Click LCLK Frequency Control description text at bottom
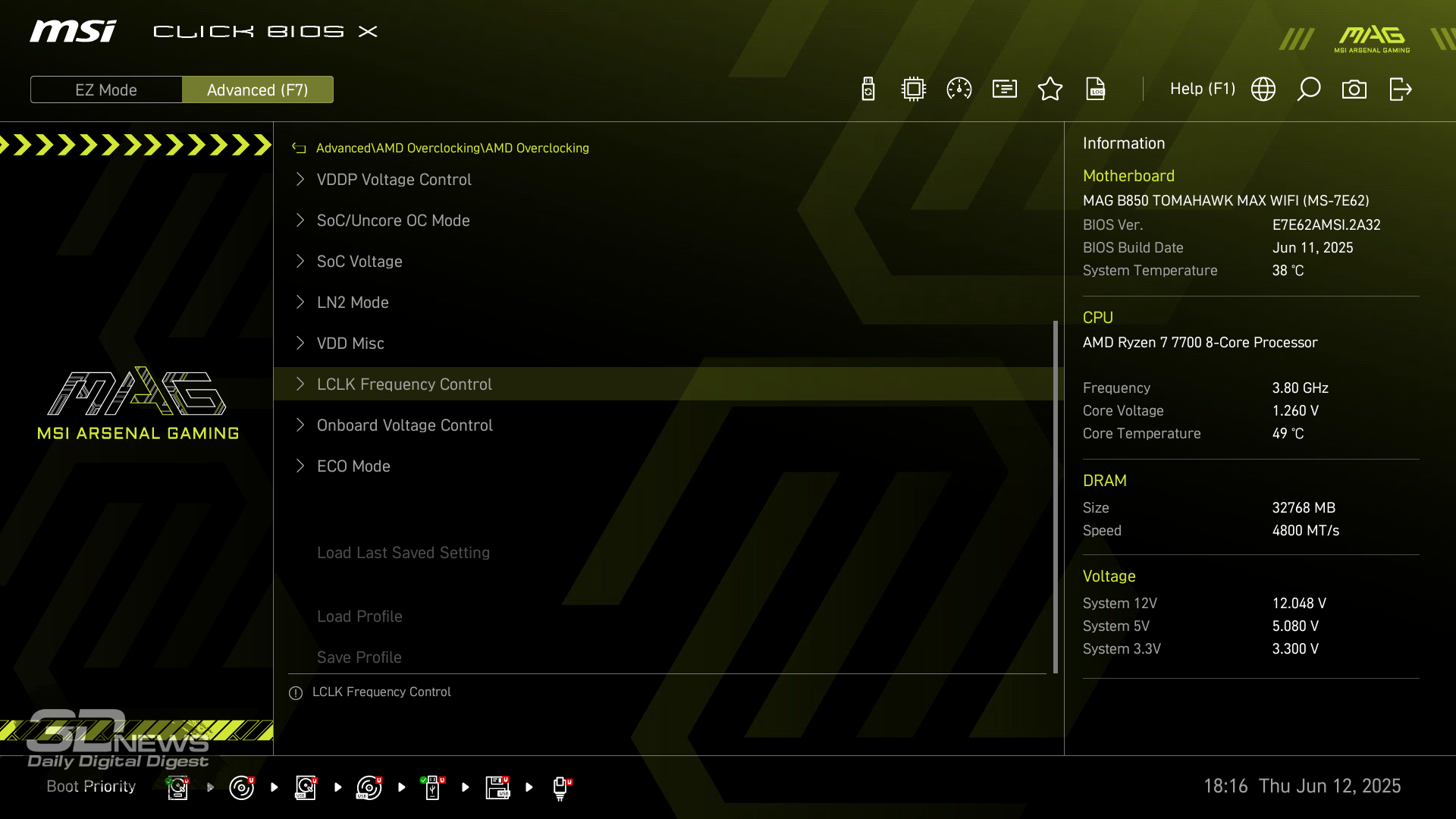Viewport: 1456px width, 819px height. pyautogui.click(x=381, y=692)
